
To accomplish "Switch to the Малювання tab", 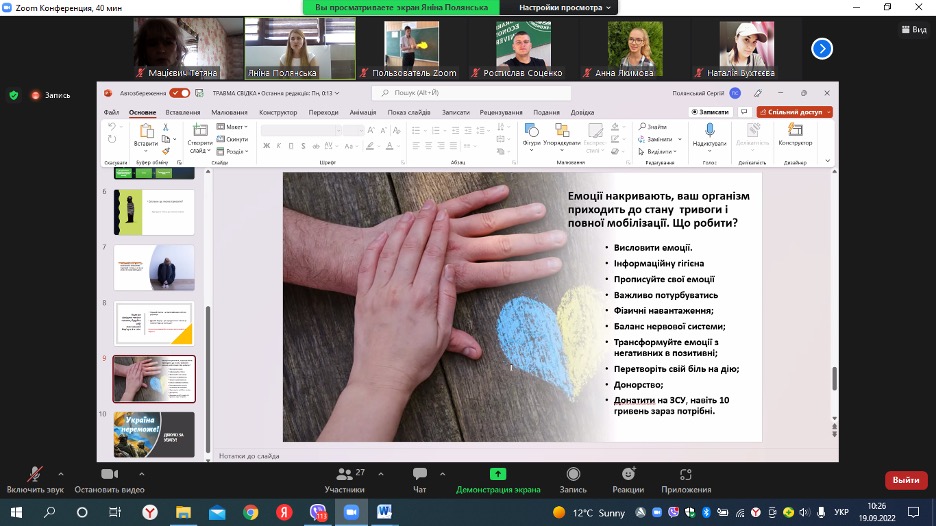I will (229, 112).
